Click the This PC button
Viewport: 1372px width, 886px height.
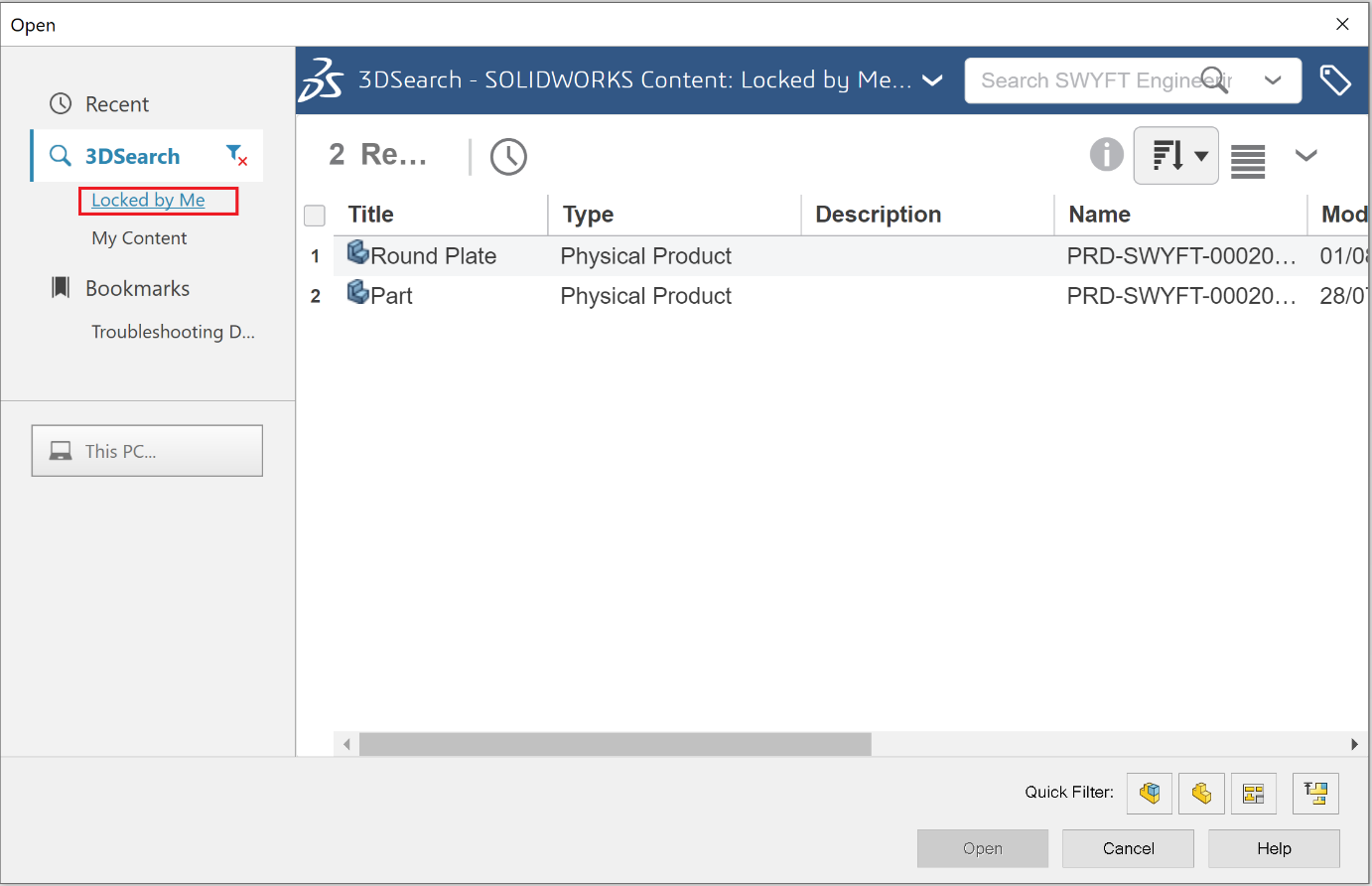[x=146, y=450]
